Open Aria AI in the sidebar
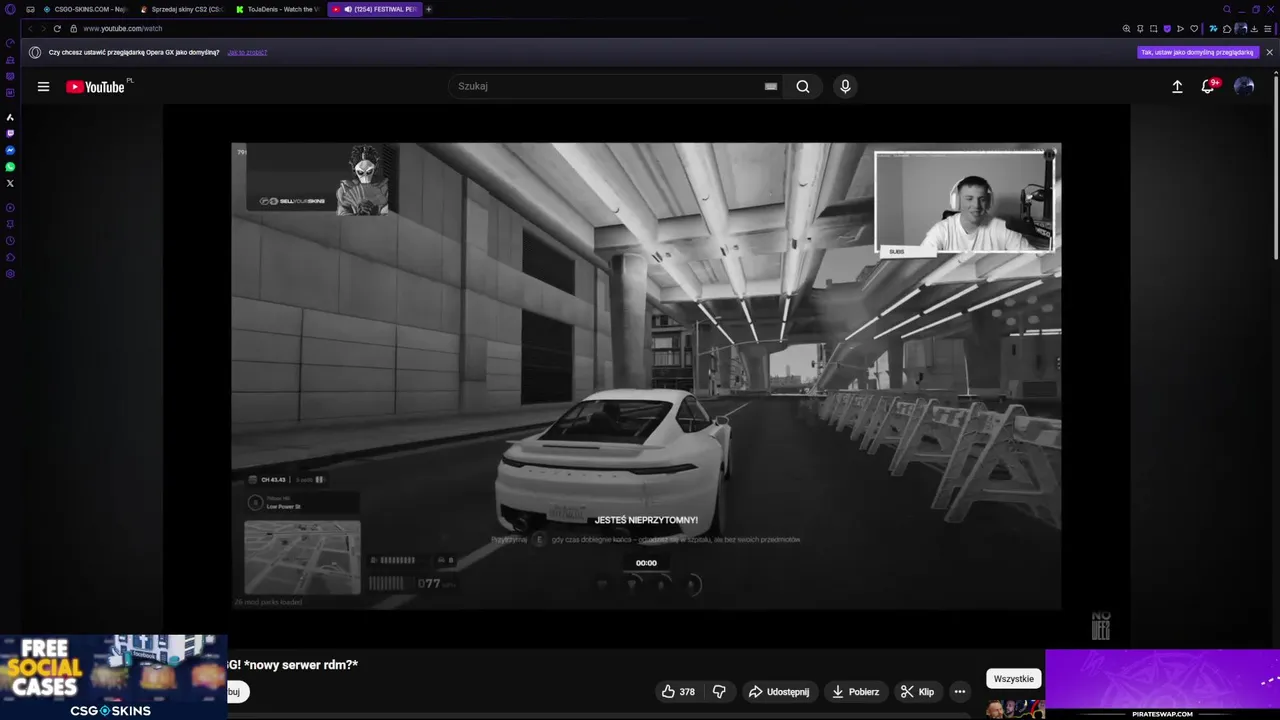Screen dimensions: 1280x720 pyautogui.click(x=10, y=117)
